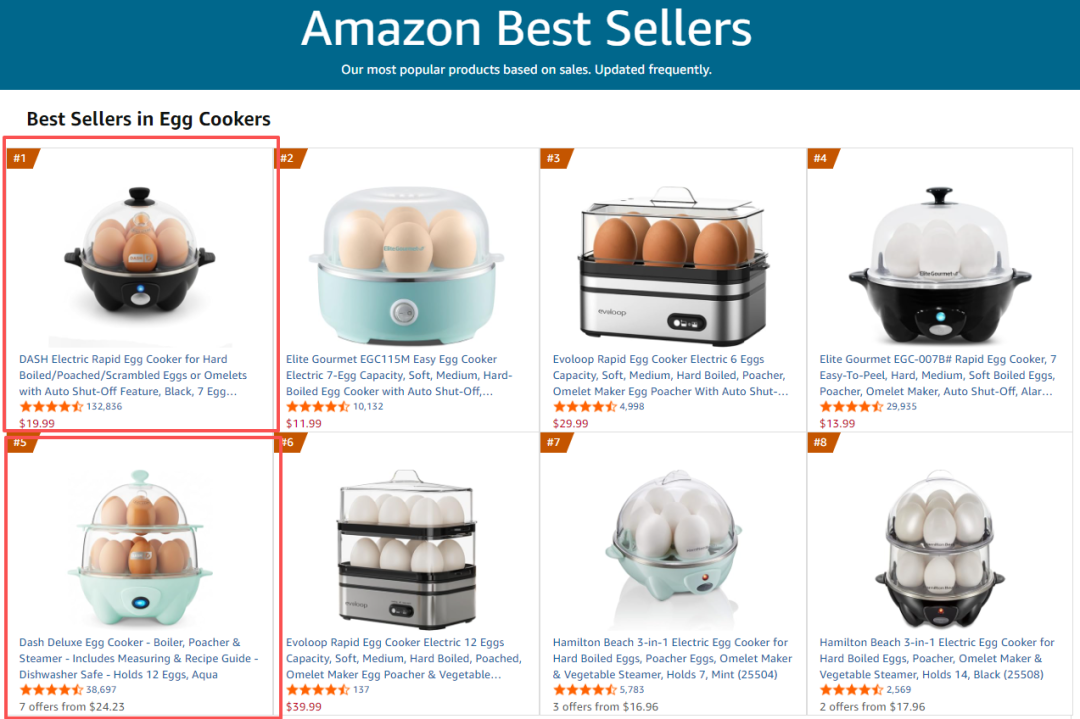The height and width of the screenshot is (719, 1080).
Task: Click the #4 rank badge
Action: (821, 158)
